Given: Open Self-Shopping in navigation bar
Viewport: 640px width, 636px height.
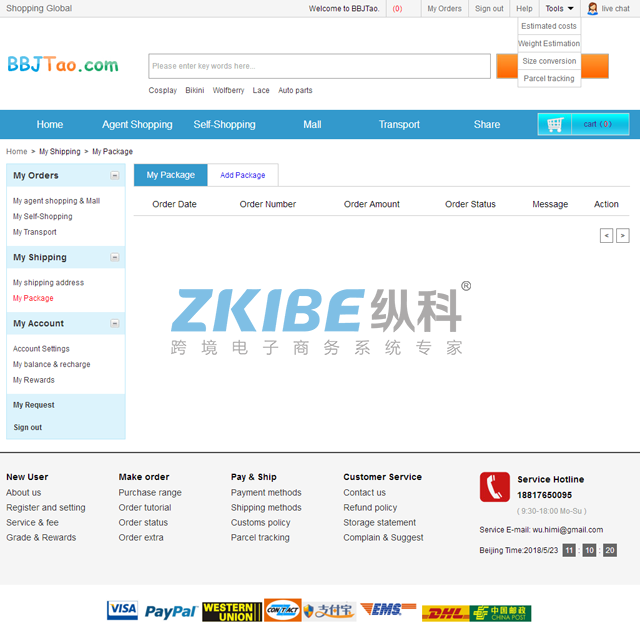Looking at the screenshot, I should coord(224,125).
